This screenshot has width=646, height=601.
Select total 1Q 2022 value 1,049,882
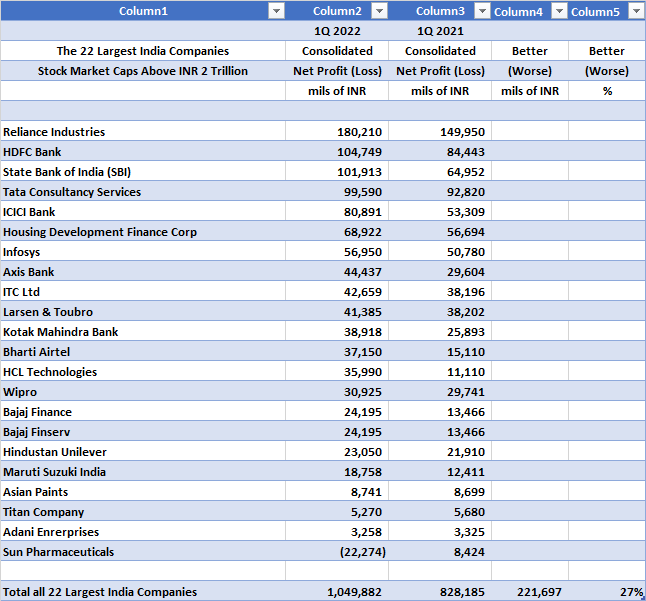337,592
